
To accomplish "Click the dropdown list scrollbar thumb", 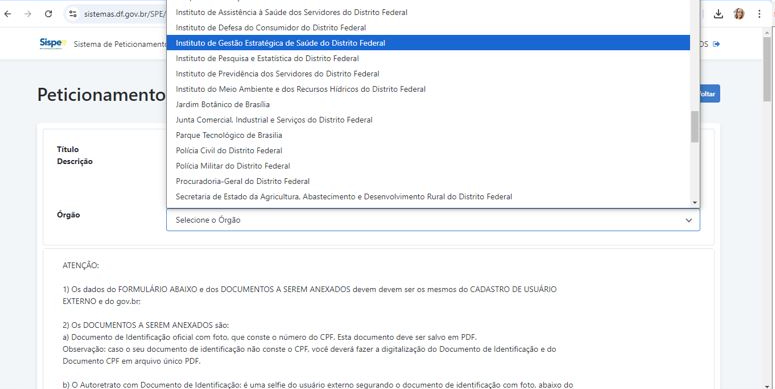I will pyautogui.click(x=694, y=127).
